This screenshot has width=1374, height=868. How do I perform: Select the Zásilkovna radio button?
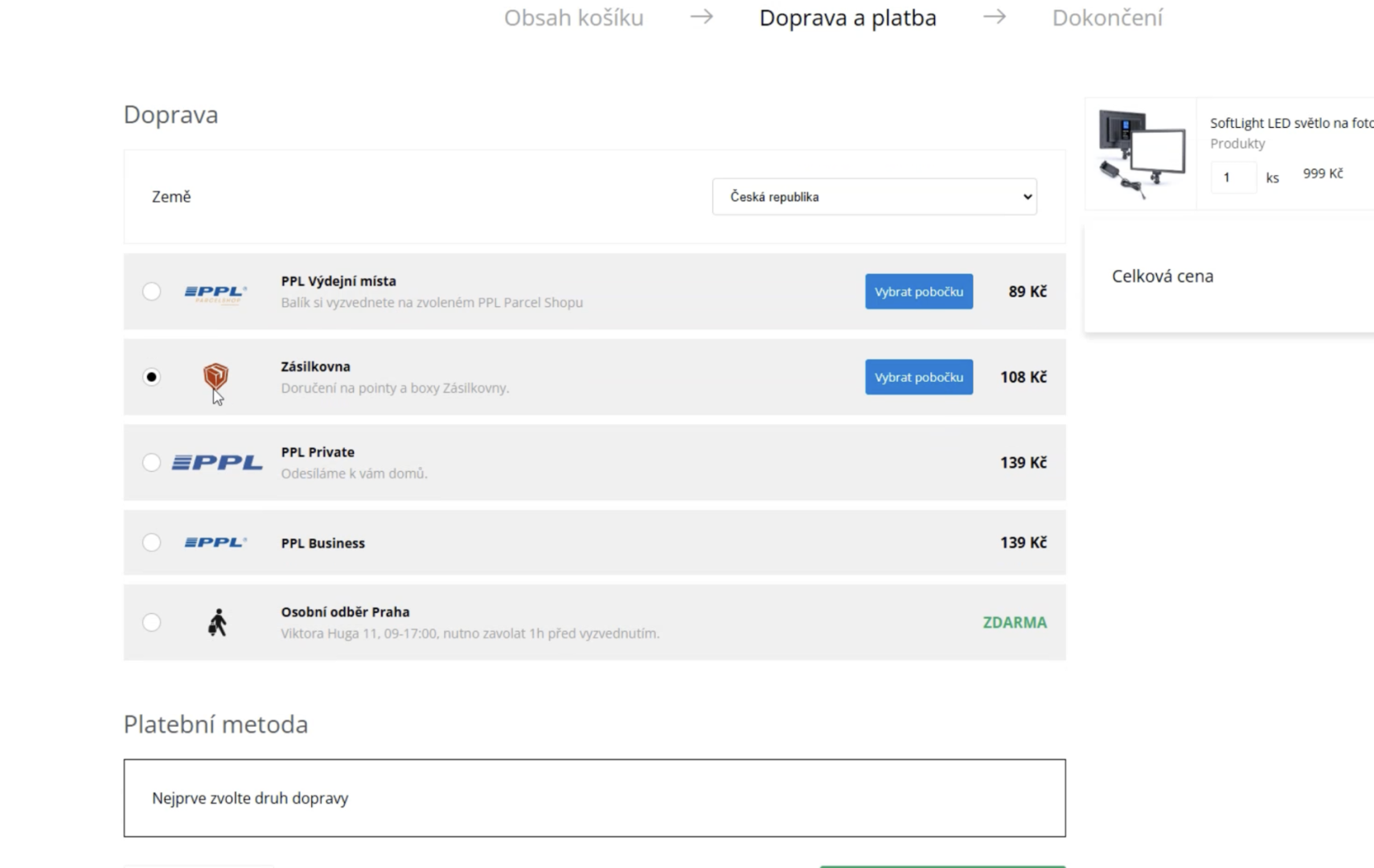(151, 377)
